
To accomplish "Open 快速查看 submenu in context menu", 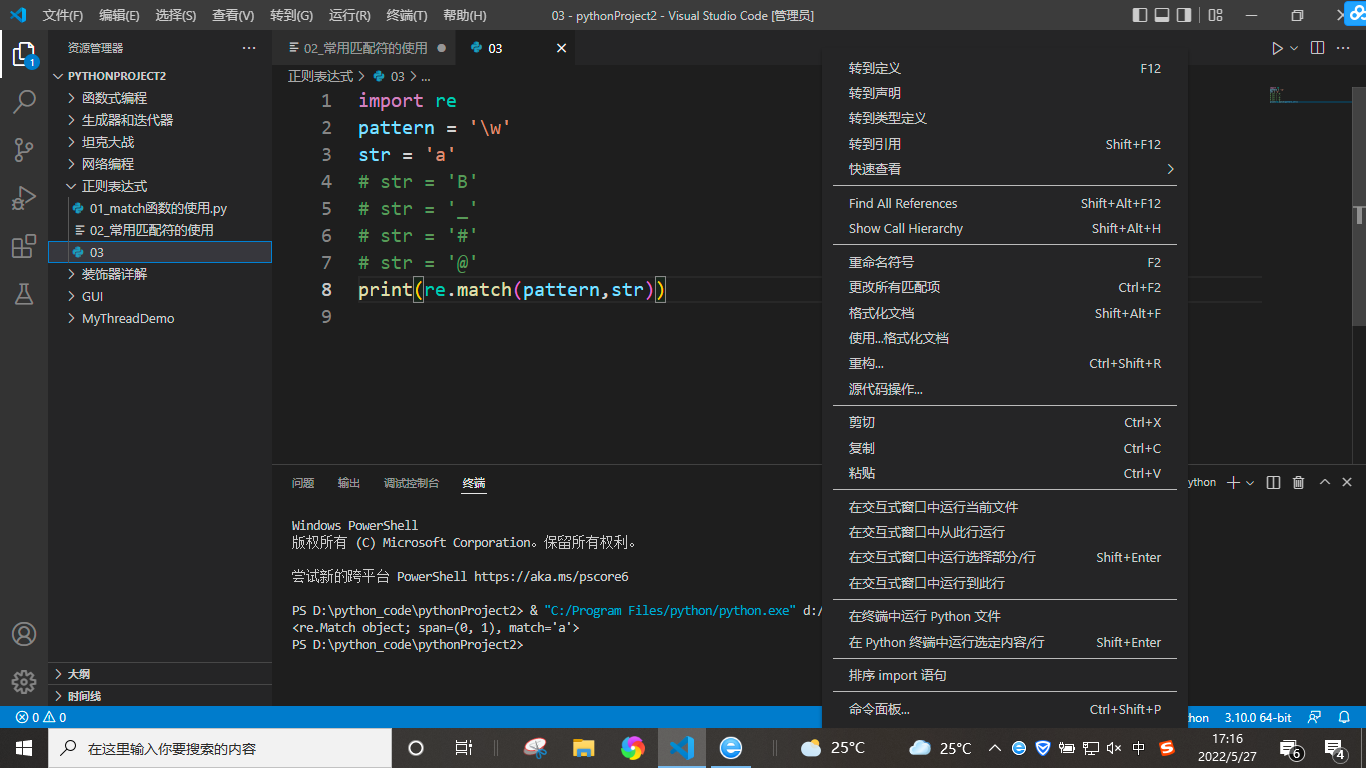I will click(1005, 169).
